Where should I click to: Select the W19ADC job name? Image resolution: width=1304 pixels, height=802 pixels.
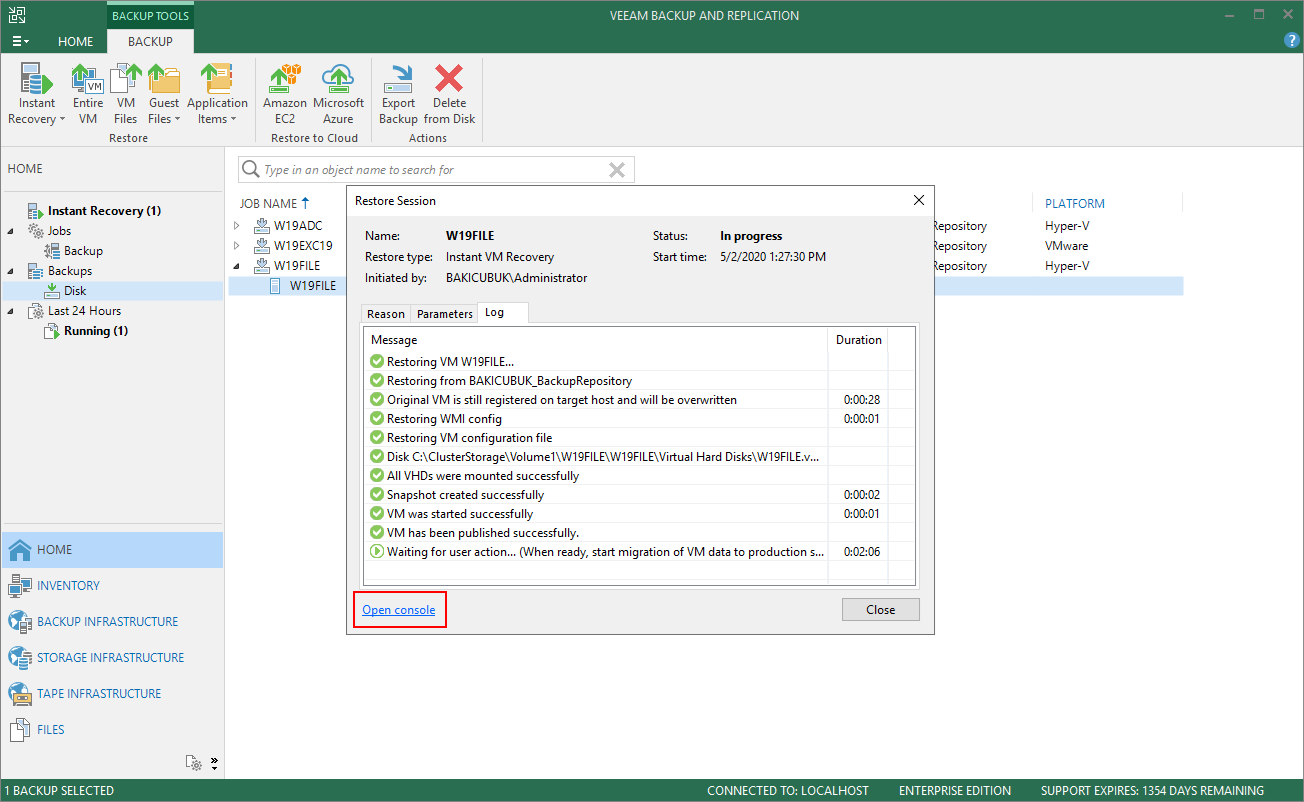pos(298,226)
